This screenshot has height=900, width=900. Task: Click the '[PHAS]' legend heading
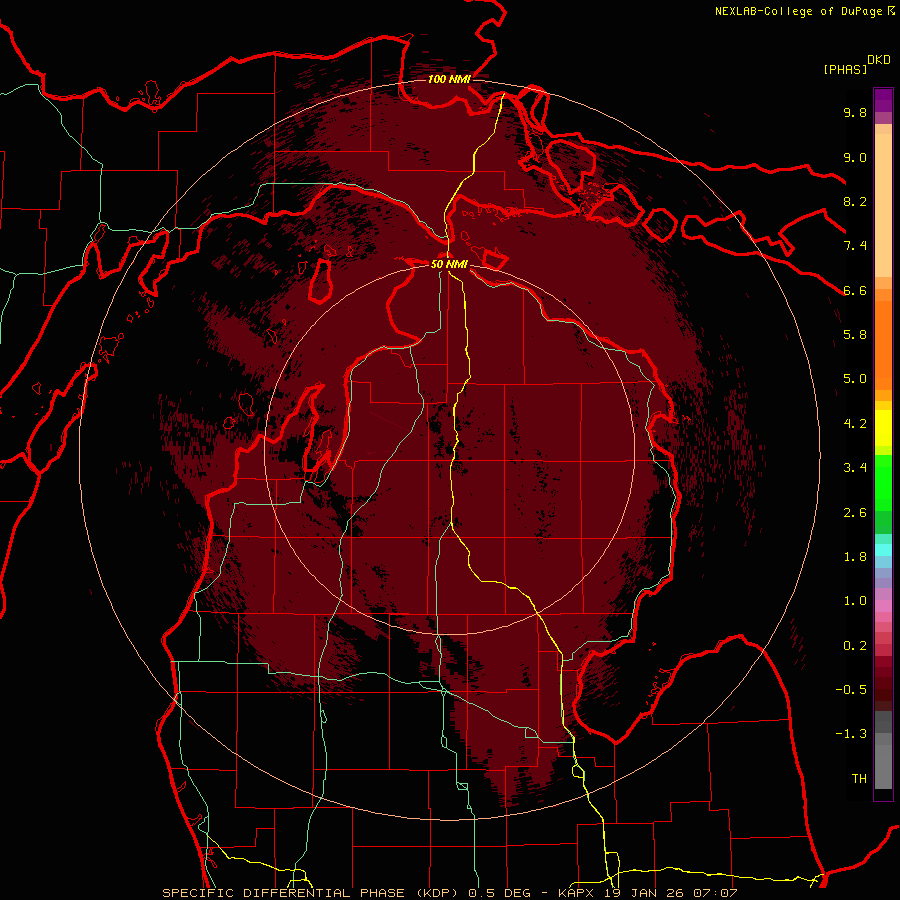coord(845,69)
